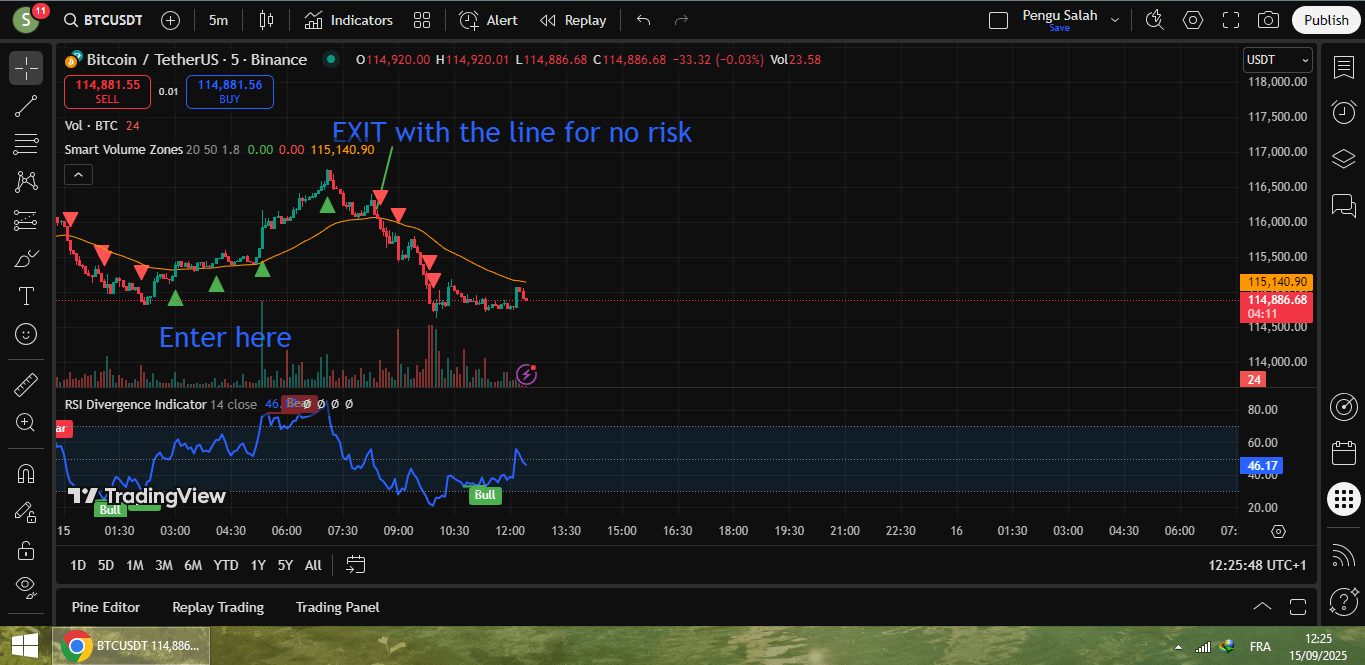The image size is (1365, 665).
Task: Set the date range to 5Y
Action: (285, 565)
